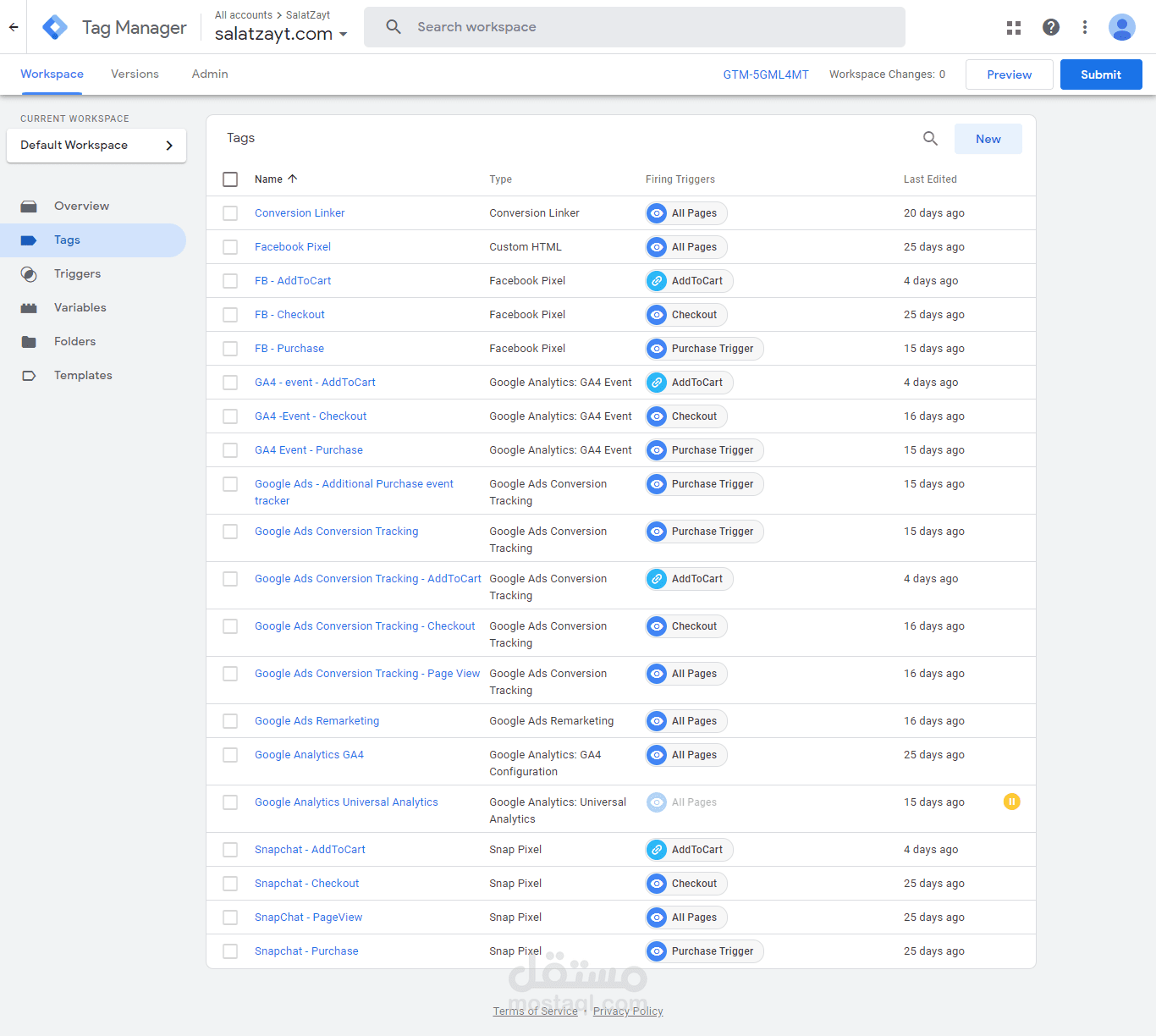Switch to the Workspace tab
Screen dimensions: 1156x1036
click(52, 74)
